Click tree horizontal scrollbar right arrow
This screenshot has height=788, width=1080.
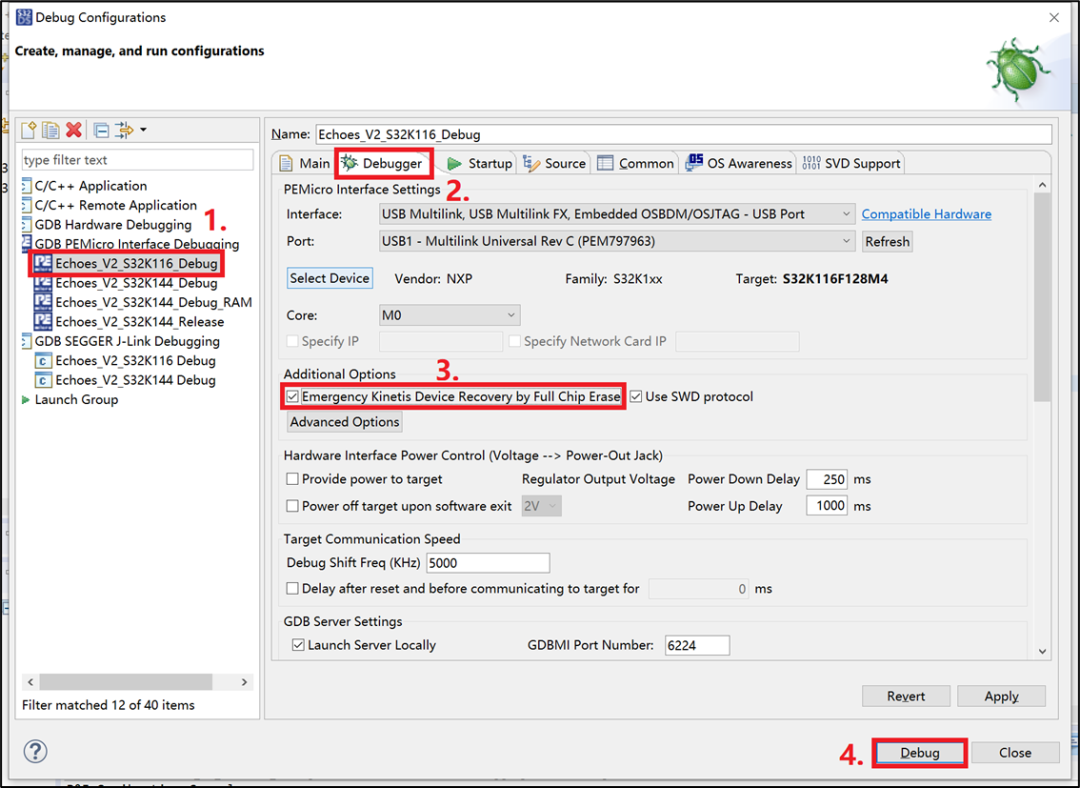[245, 682]
